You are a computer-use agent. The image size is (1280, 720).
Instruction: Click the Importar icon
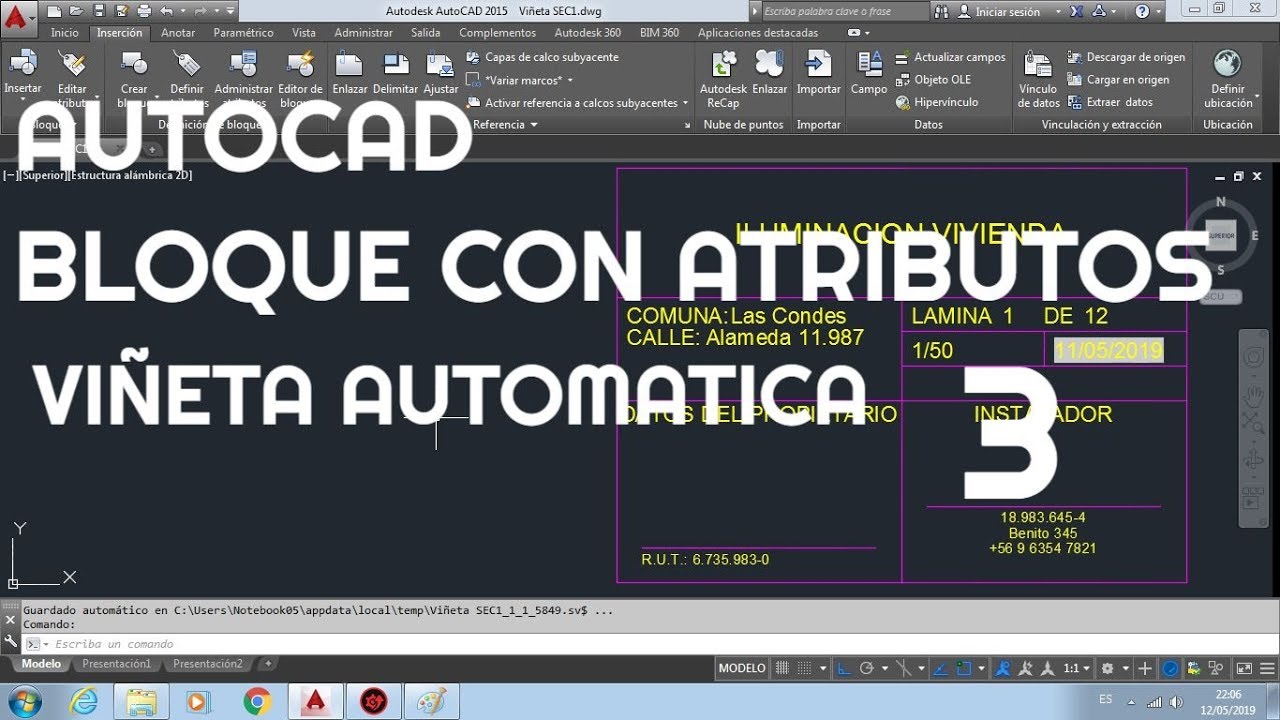point(818,65)
